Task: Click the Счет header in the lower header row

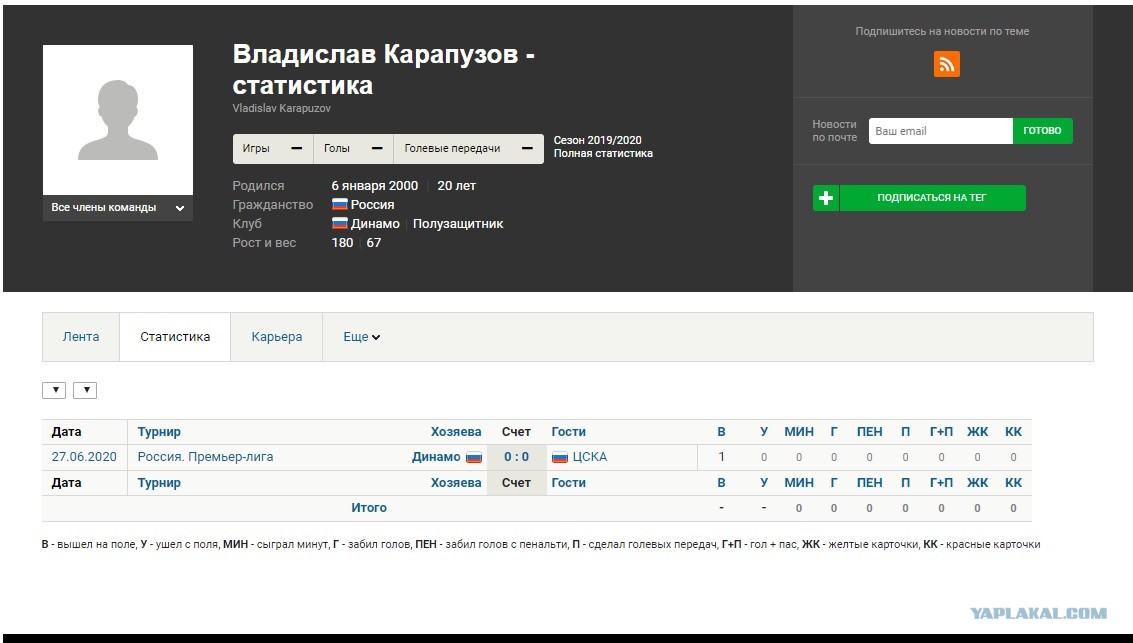Action: [x=517, y=483]
